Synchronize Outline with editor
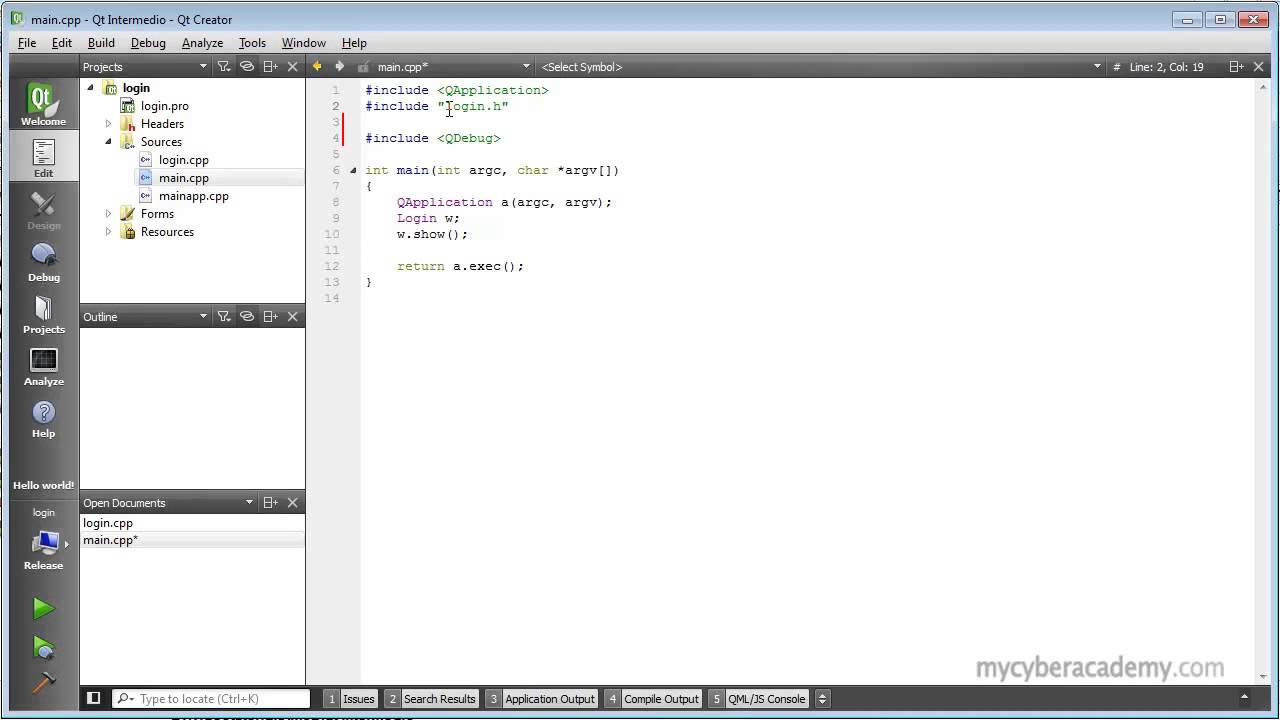The width and height of the screenshot is (1280, 720). coord(247,316)
